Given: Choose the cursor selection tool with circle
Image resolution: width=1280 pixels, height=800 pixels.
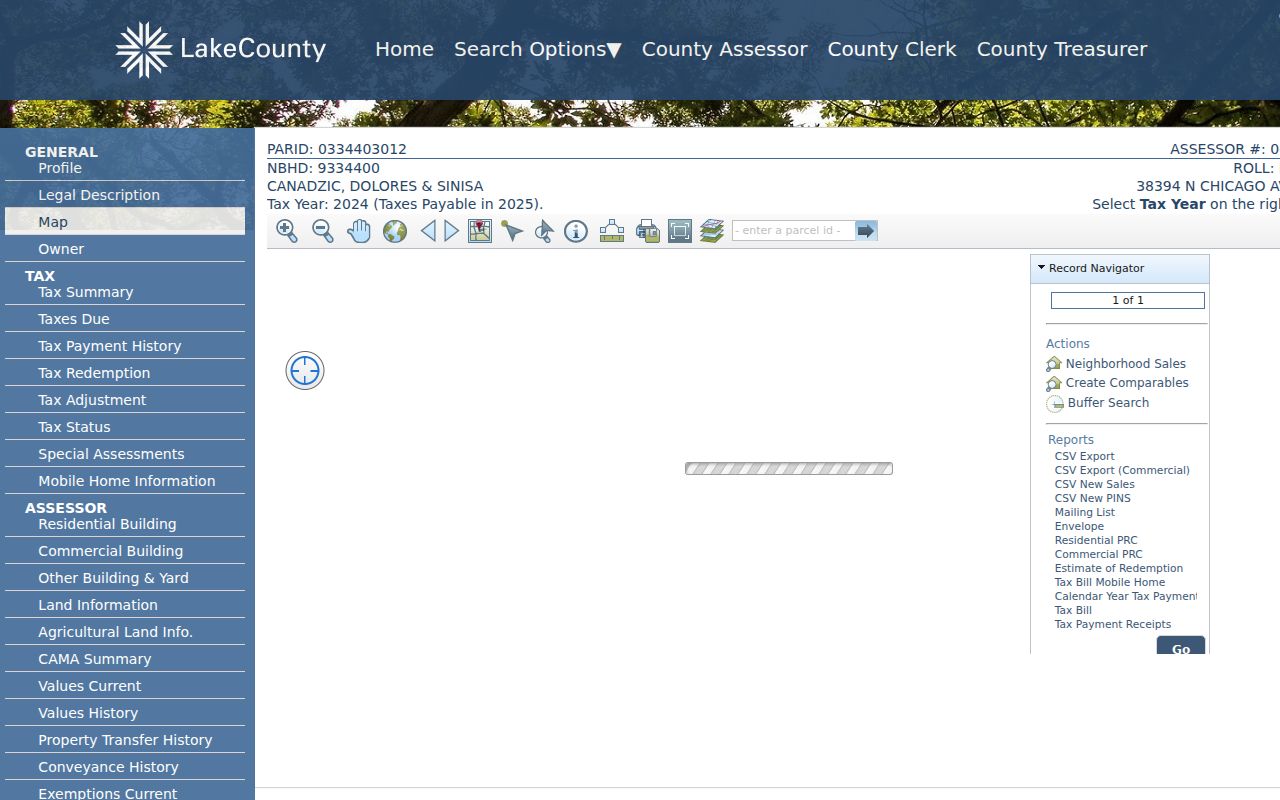Looking at the screenshot, I should (544, 231).
